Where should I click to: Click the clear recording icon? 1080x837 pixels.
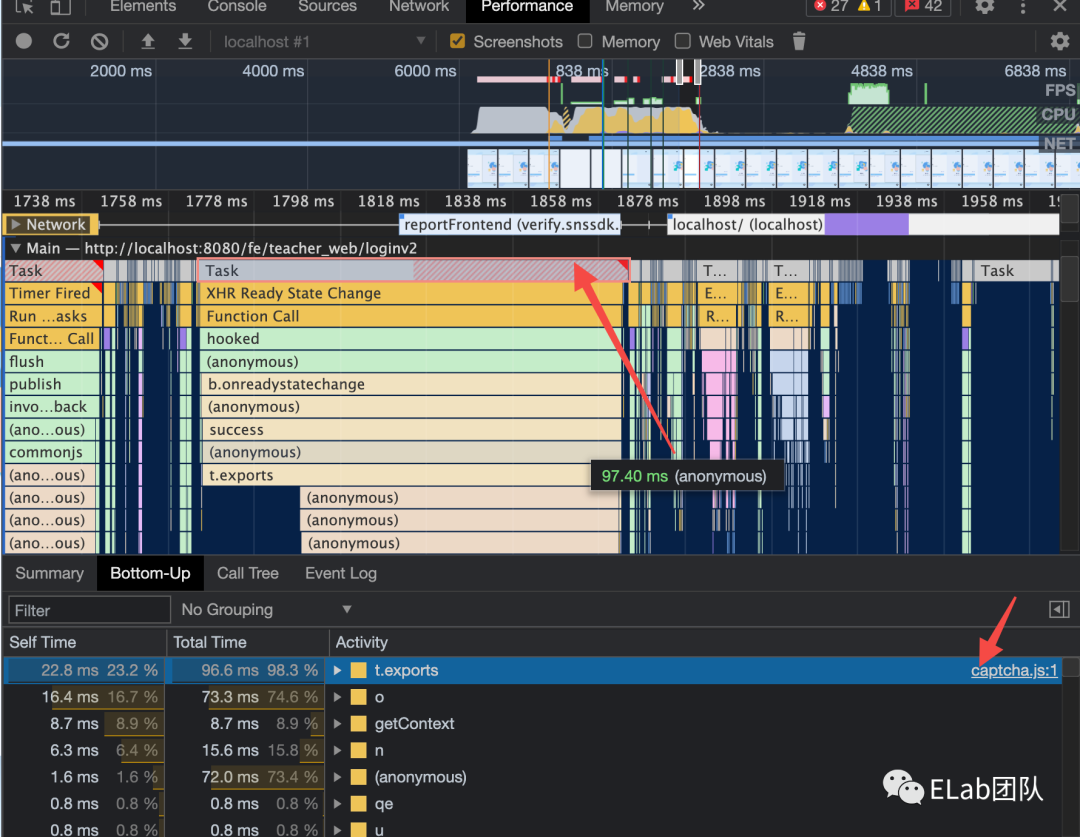(x=99, y=42)
